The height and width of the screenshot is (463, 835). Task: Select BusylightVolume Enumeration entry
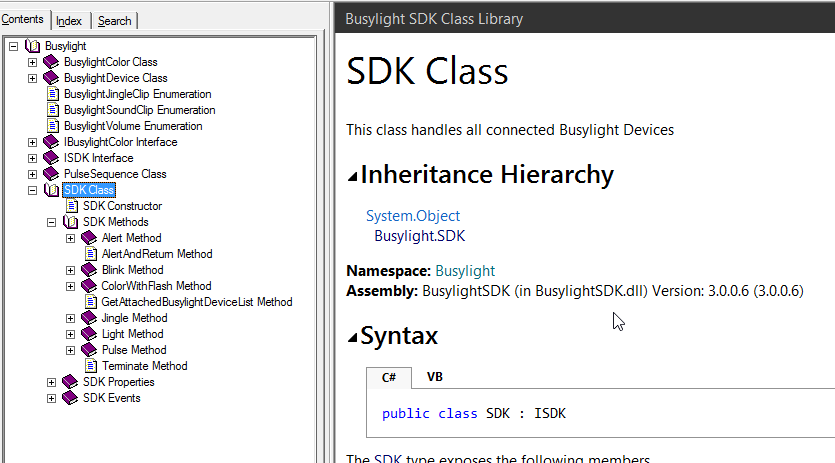[x=133, y=126]
